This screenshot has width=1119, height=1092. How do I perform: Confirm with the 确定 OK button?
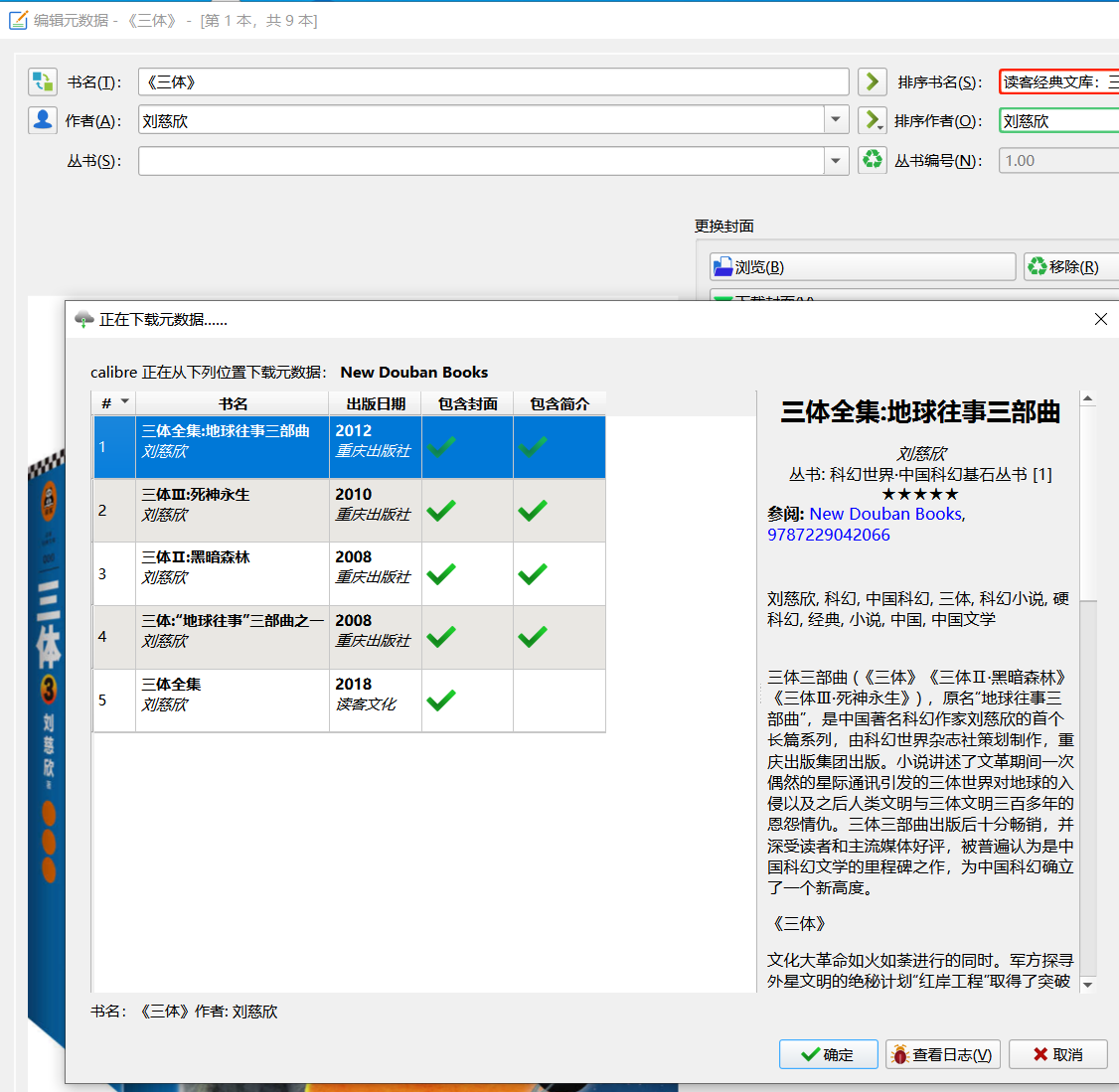click(828, 1054)
